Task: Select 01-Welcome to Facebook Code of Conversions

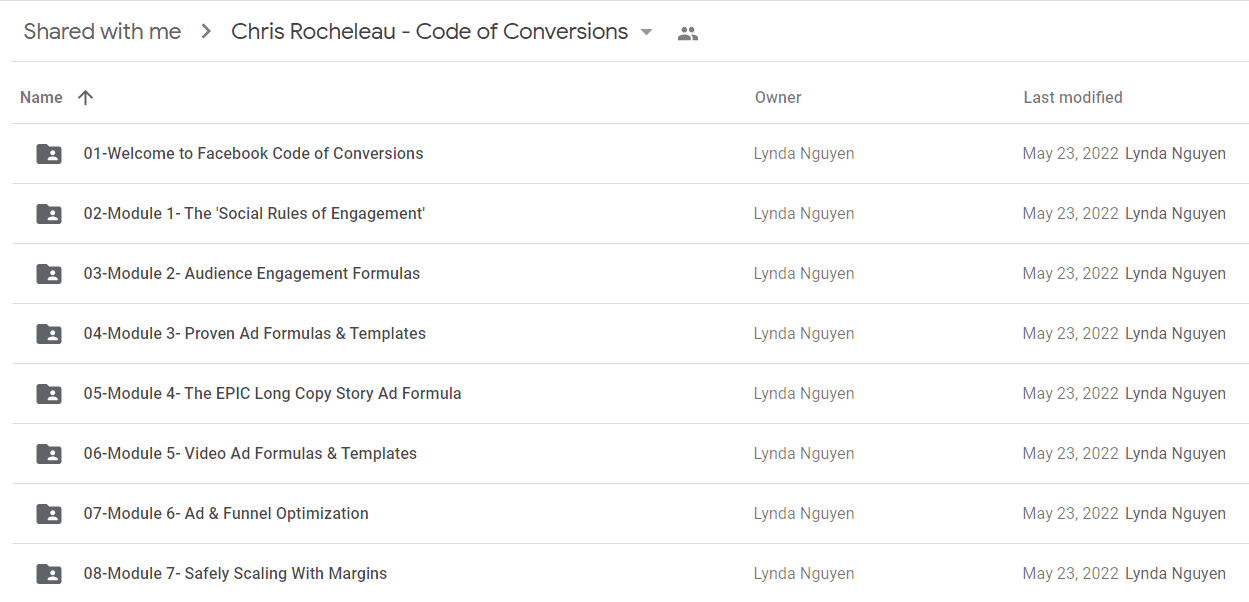Action: point(253,153)
